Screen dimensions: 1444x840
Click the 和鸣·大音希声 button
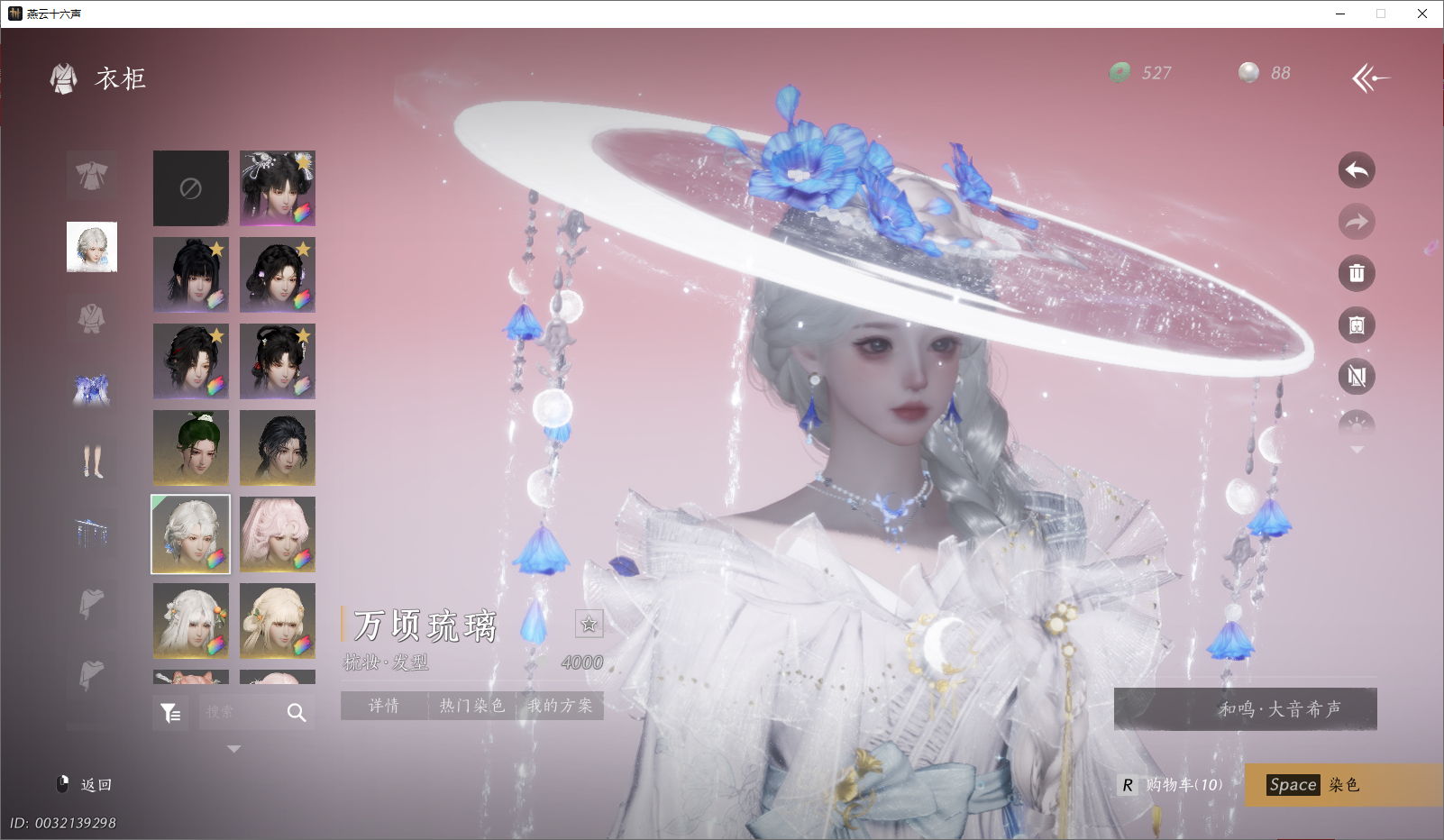[1245, 708]
